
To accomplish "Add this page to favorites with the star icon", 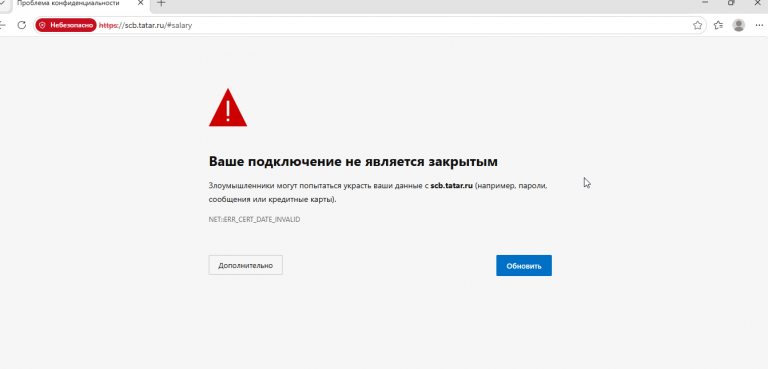I will click(697, 25).
